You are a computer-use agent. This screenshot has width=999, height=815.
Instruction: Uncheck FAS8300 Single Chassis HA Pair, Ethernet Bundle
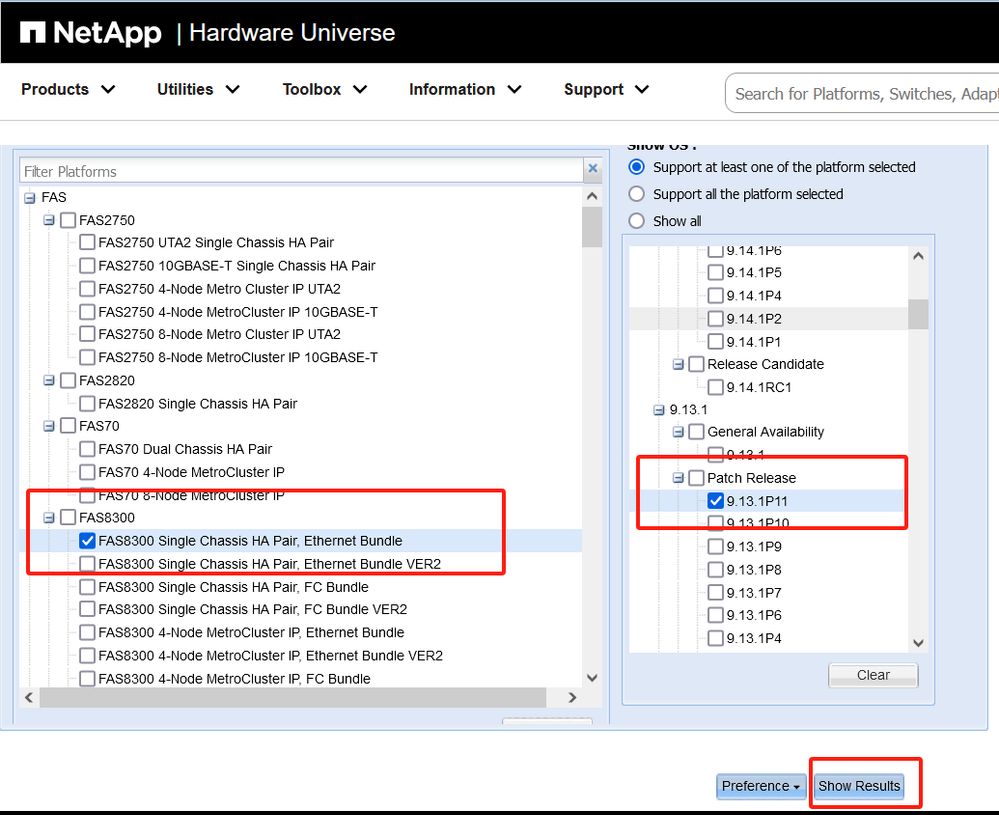coord(87,541)
